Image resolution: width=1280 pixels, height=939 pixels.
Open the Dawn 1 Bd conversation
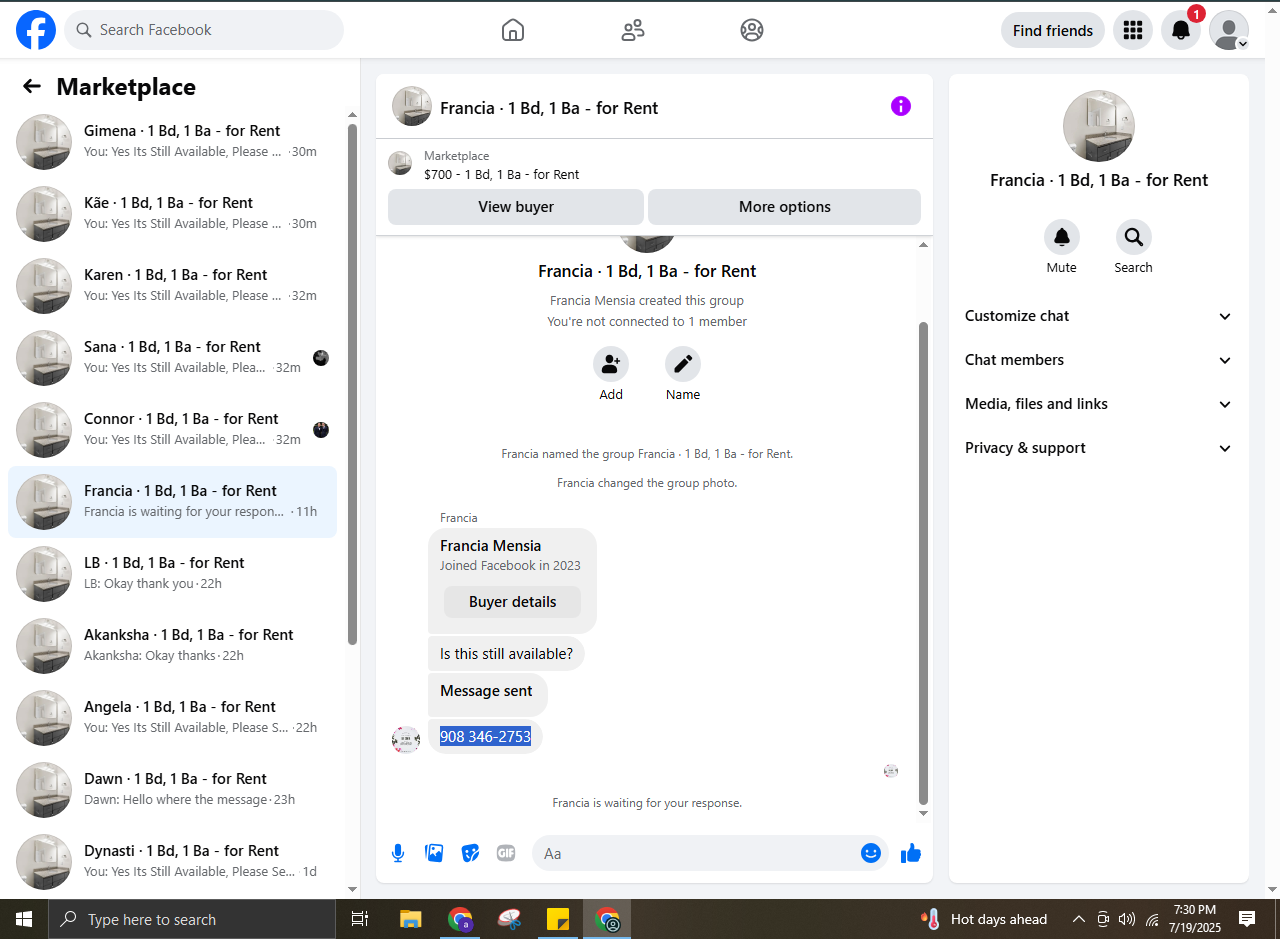[x=172, y=790]
